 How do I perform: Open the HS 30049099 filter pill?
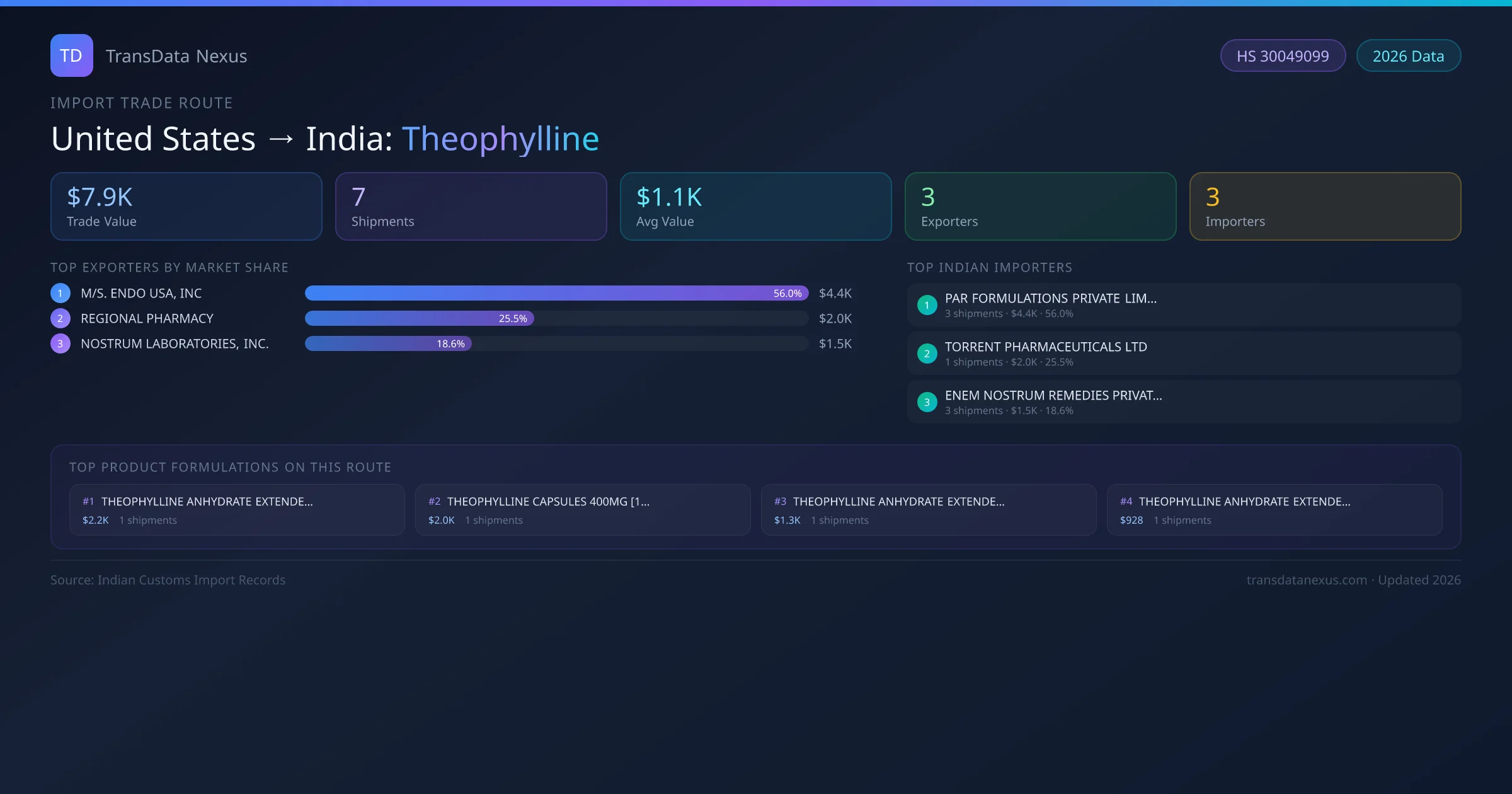[x=1283, y=55]
